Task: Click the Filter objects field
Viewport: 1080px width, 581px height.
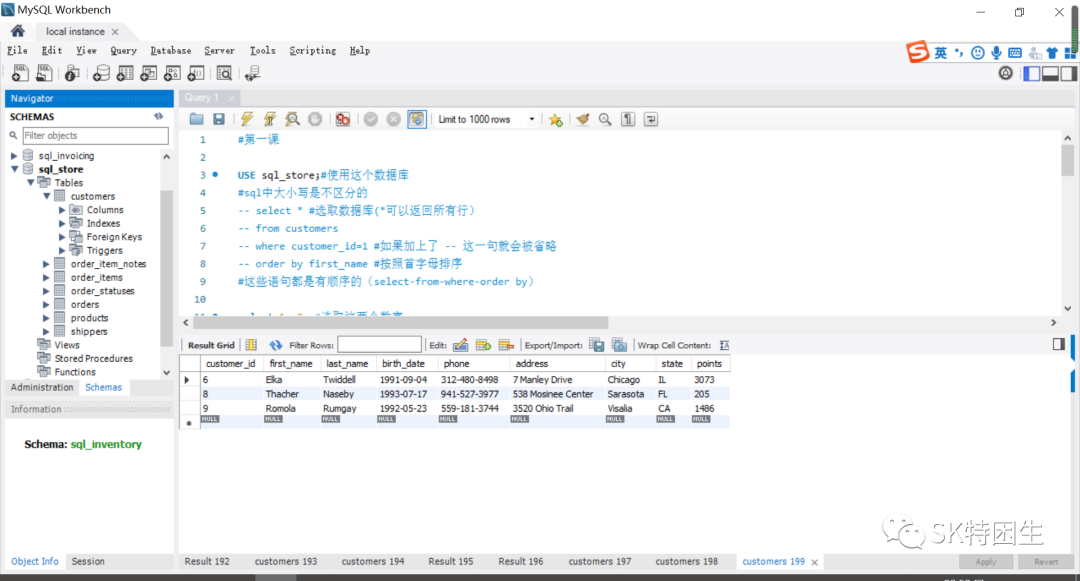Action: 95,136
